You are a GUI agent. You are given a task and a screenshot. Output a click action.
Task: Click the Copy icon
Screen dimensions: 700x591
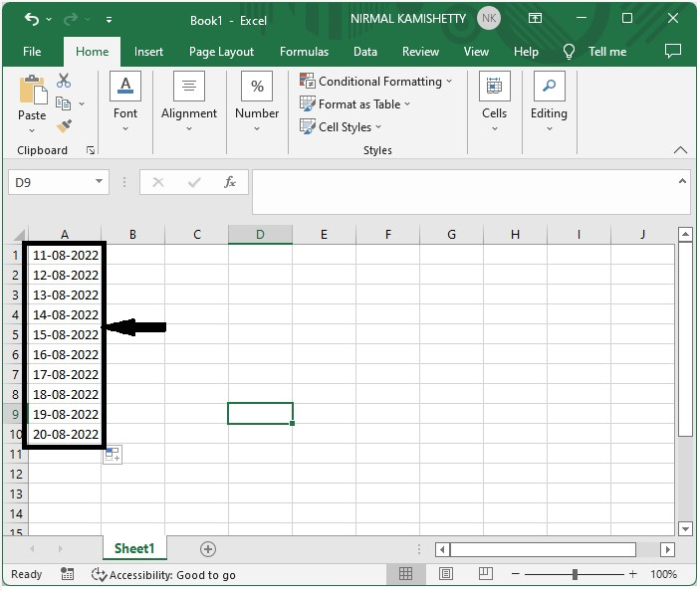[x=63, y=104]
